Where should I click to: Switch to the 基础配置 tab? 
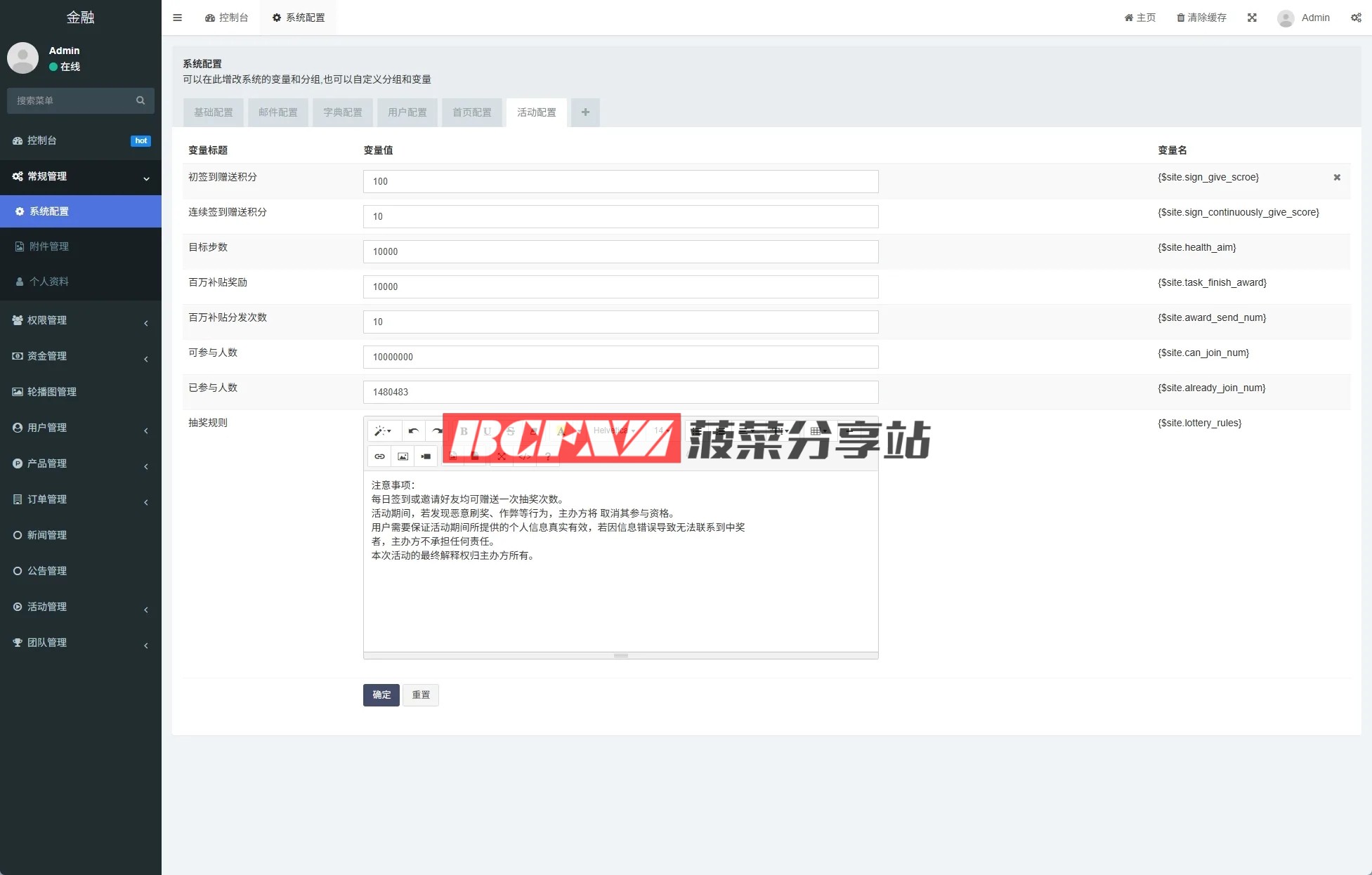point(214,112)
